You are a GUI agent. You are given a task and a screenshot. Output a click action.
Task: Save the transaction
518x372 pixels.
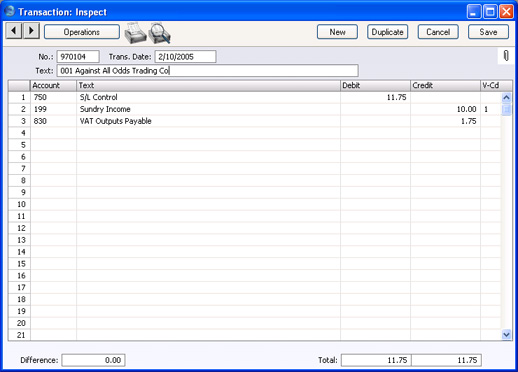[x=488, y=32]
